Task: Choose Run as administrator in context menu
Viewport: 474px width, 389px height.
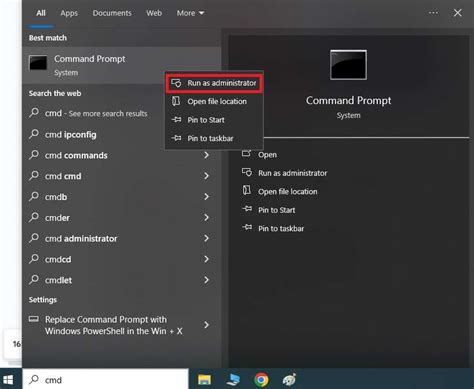Action: coord(214,83)
